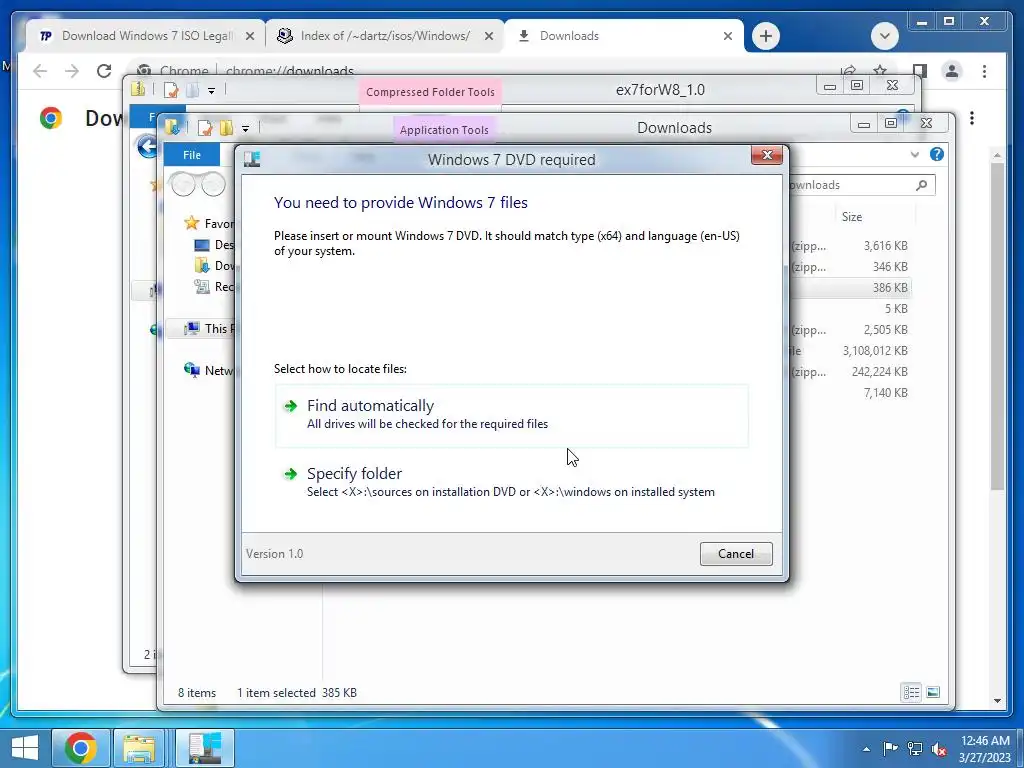Viewport: 1024px width, 768px height.
Task: Open Explorer help icon
Action: [x=936, y=154]
